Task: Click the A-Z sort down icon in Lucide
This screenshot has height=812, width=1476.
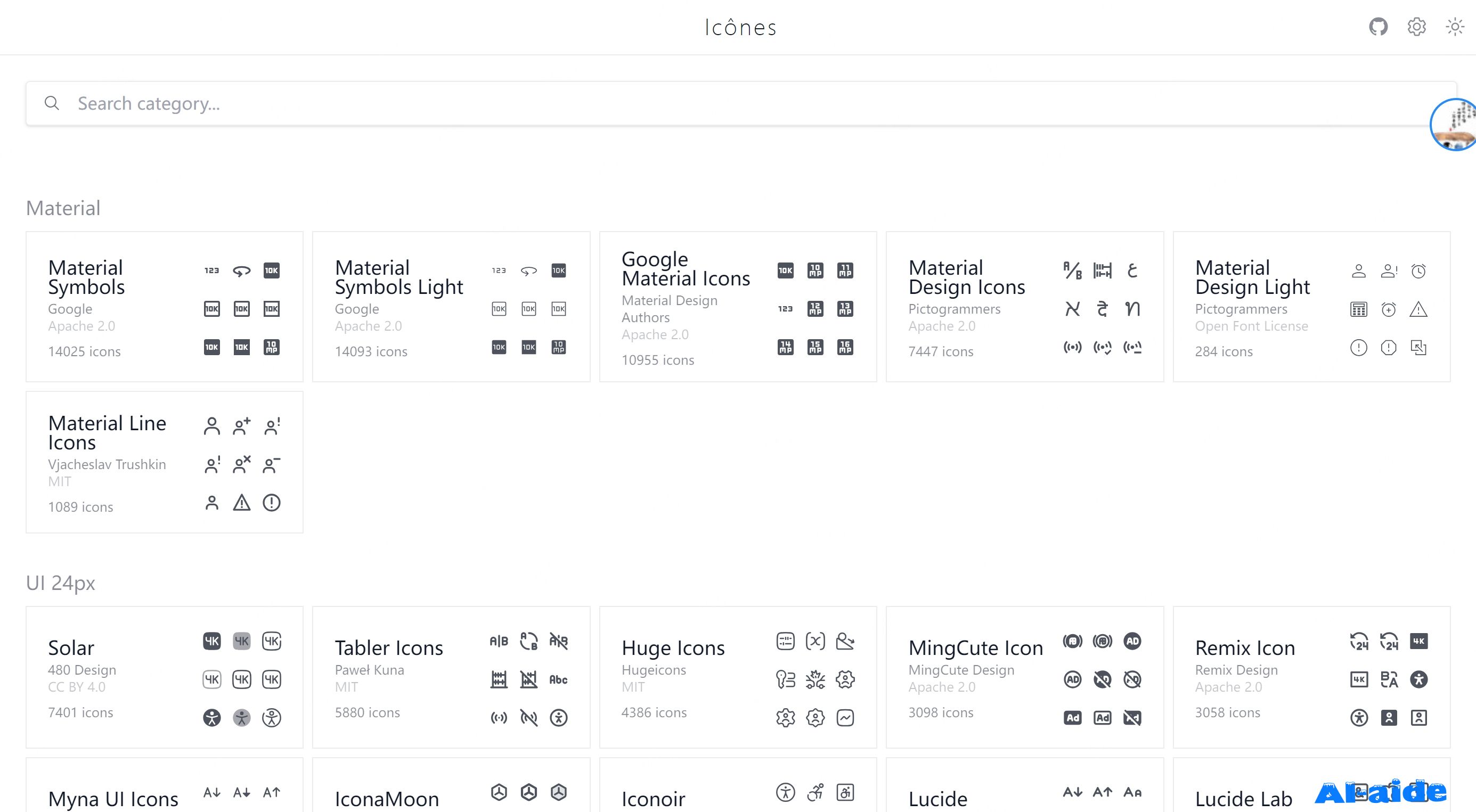Action: tap(1073, 792)
